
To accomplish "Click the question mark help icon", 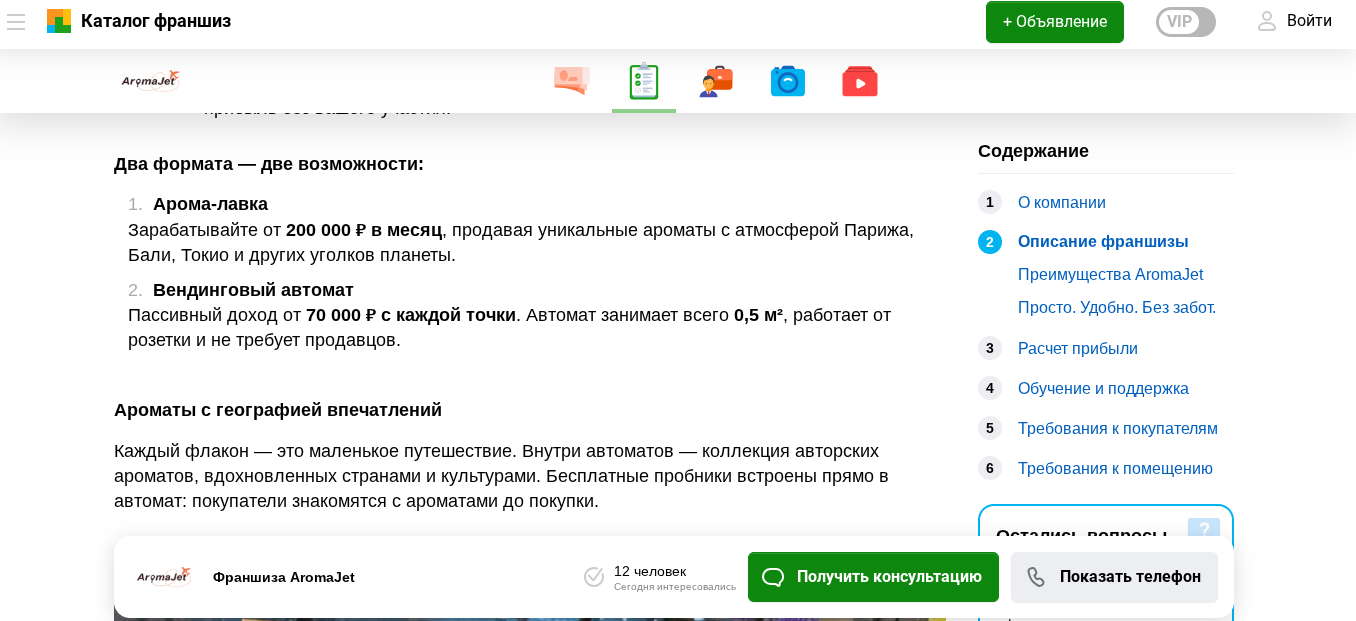I will 1204,529.
